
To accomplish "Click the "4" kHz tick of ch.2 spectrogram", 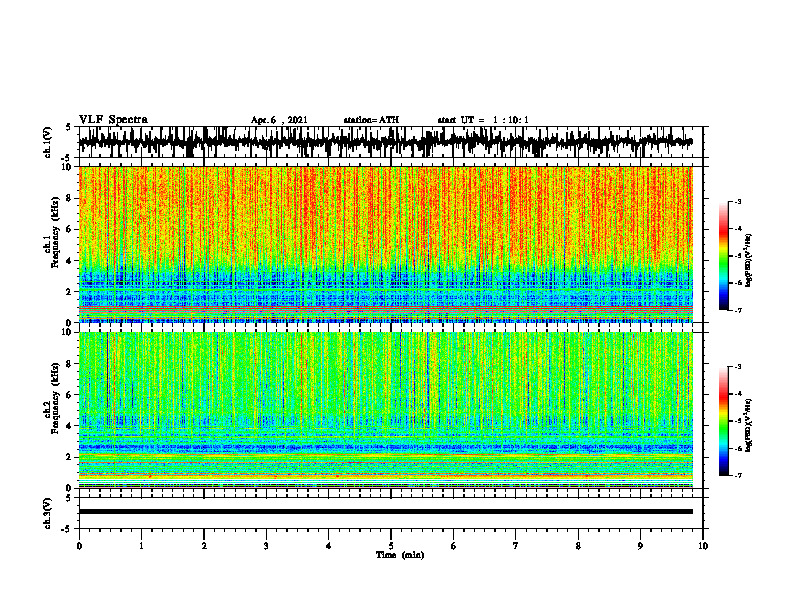I will (70, 426).
